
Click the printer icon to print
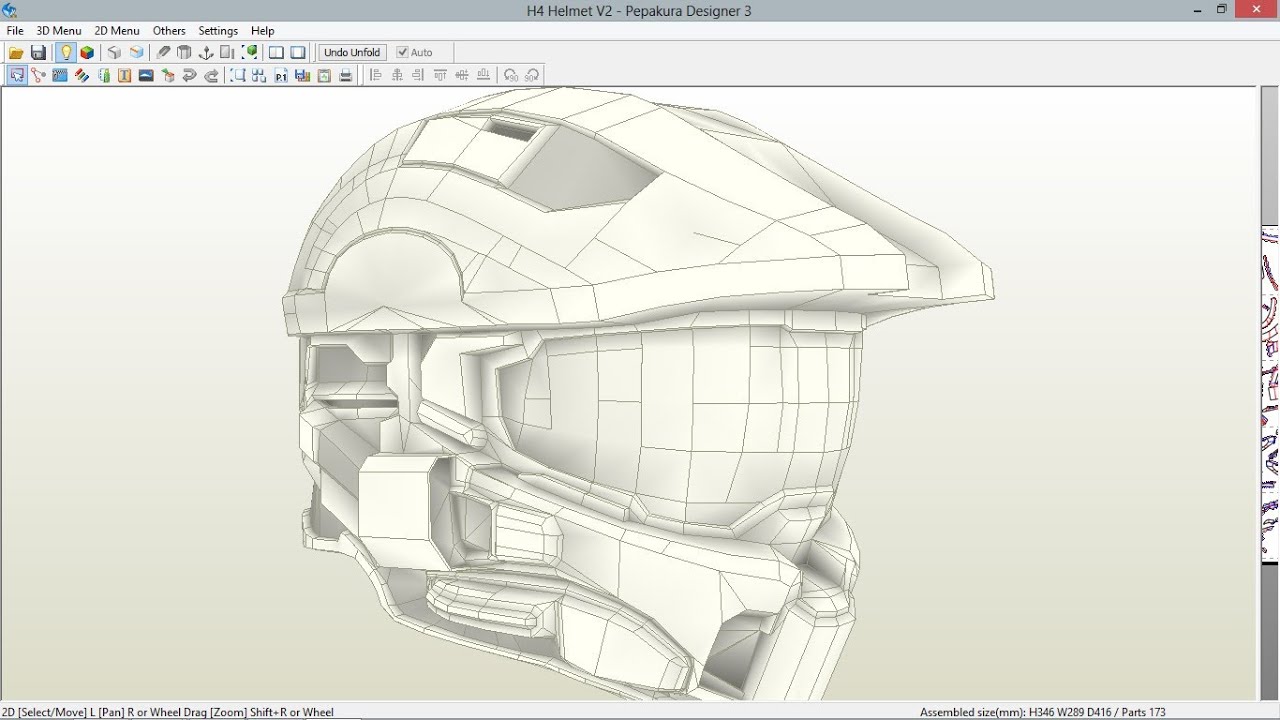[x=346, y=75]
